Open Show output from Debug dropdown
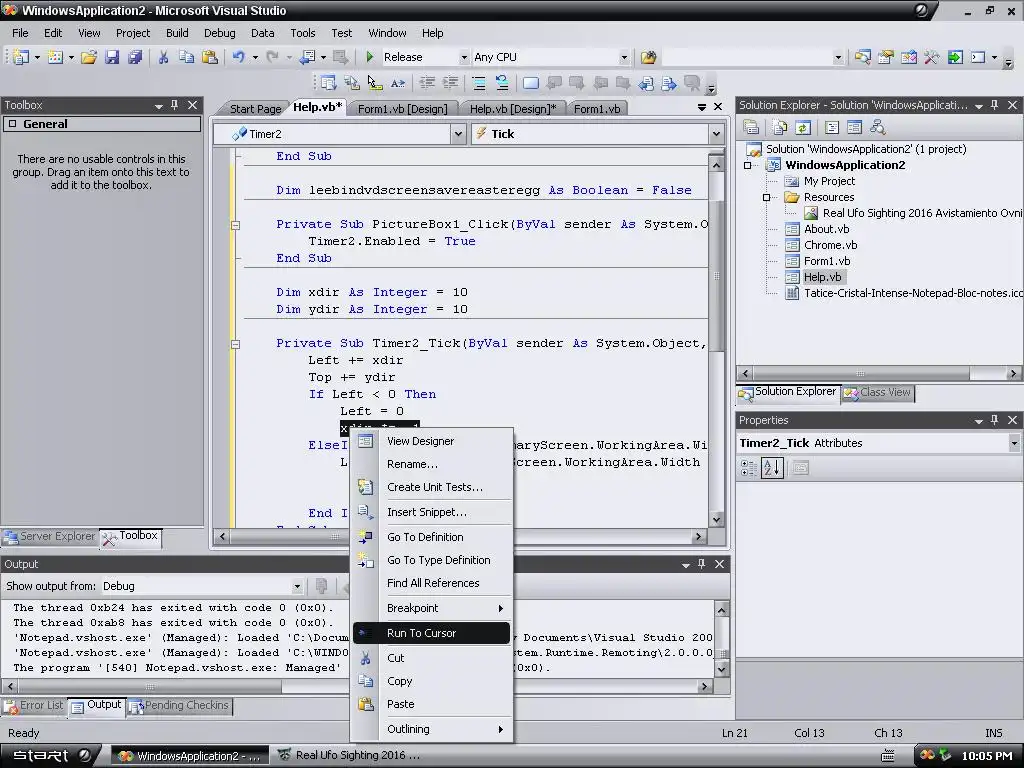Screen dimensions: 1024x768 coord(297,586)
